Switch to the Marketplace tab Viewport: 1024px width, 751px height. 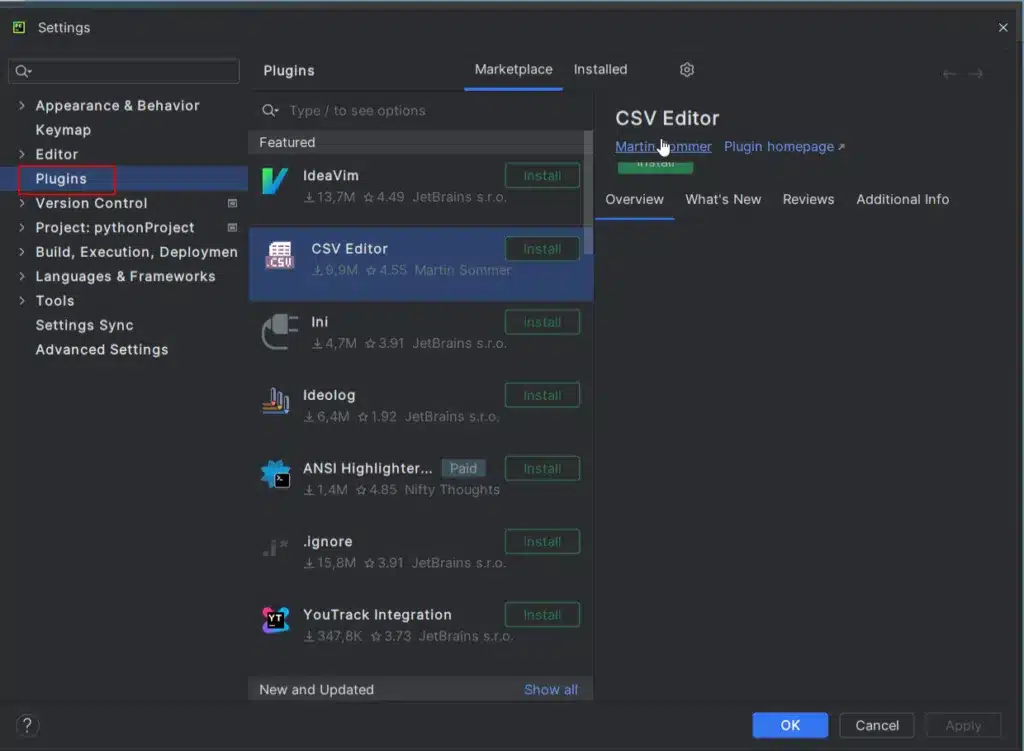513,69
